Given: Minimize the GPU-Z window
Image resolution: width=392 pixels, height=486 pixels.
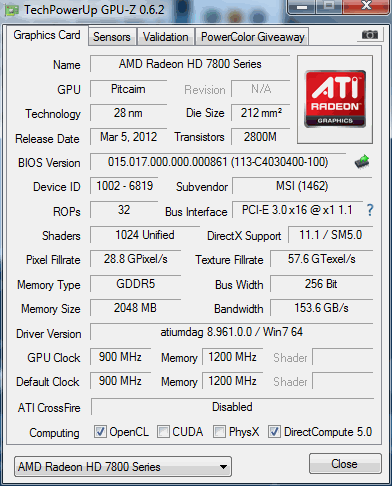Looking at the screenshot, I should coord(302,7).
